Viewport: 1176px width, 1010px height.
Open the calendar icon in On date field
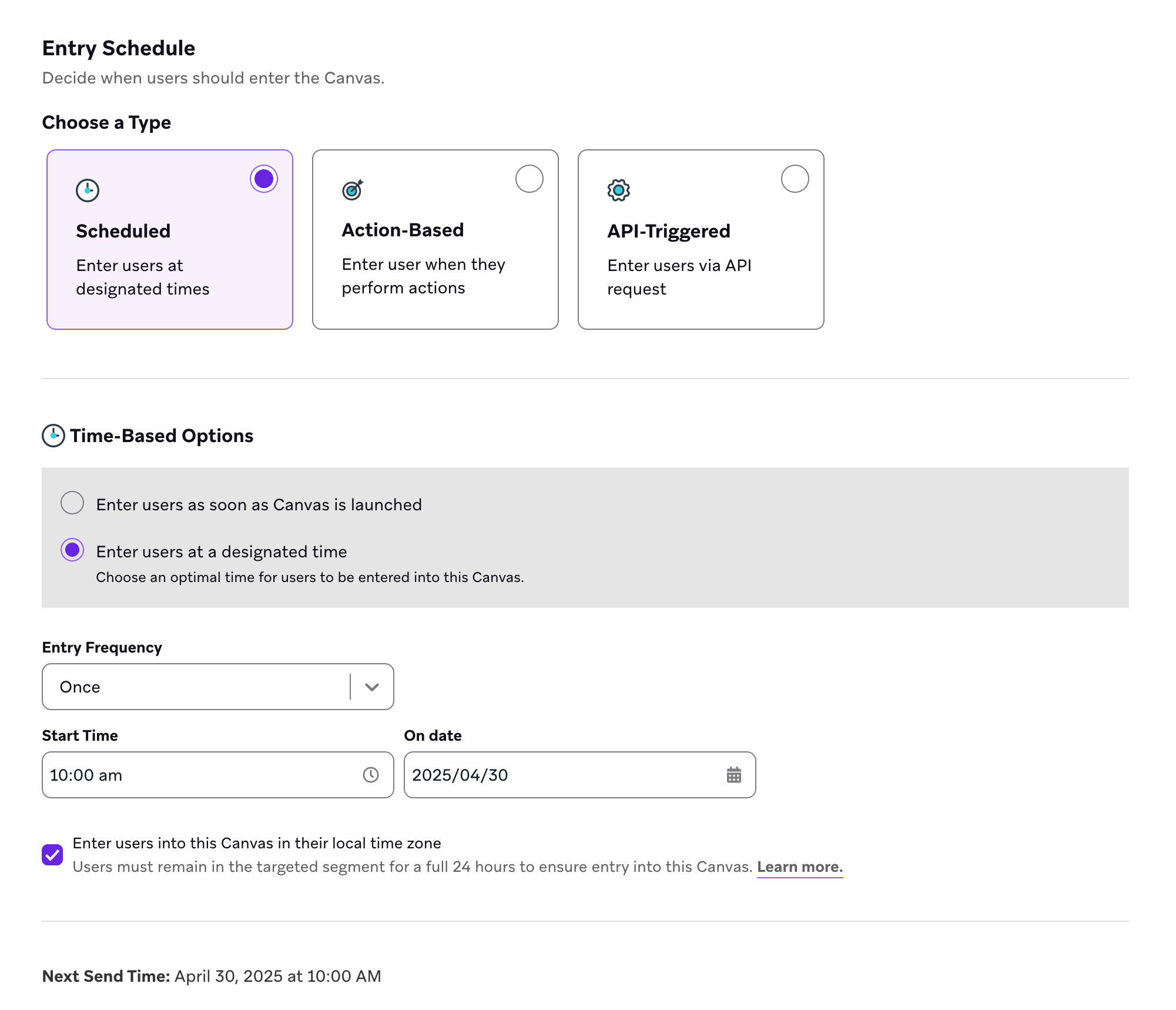tap(733, 775)
